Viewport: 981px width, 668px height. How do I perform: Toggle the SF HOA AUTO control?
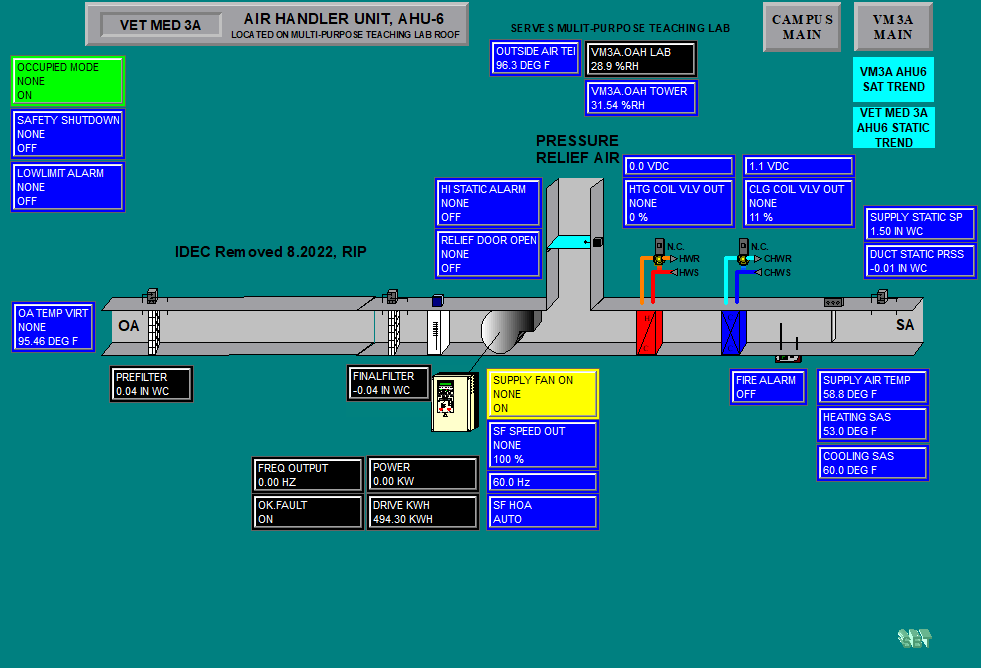click(542, 512)
